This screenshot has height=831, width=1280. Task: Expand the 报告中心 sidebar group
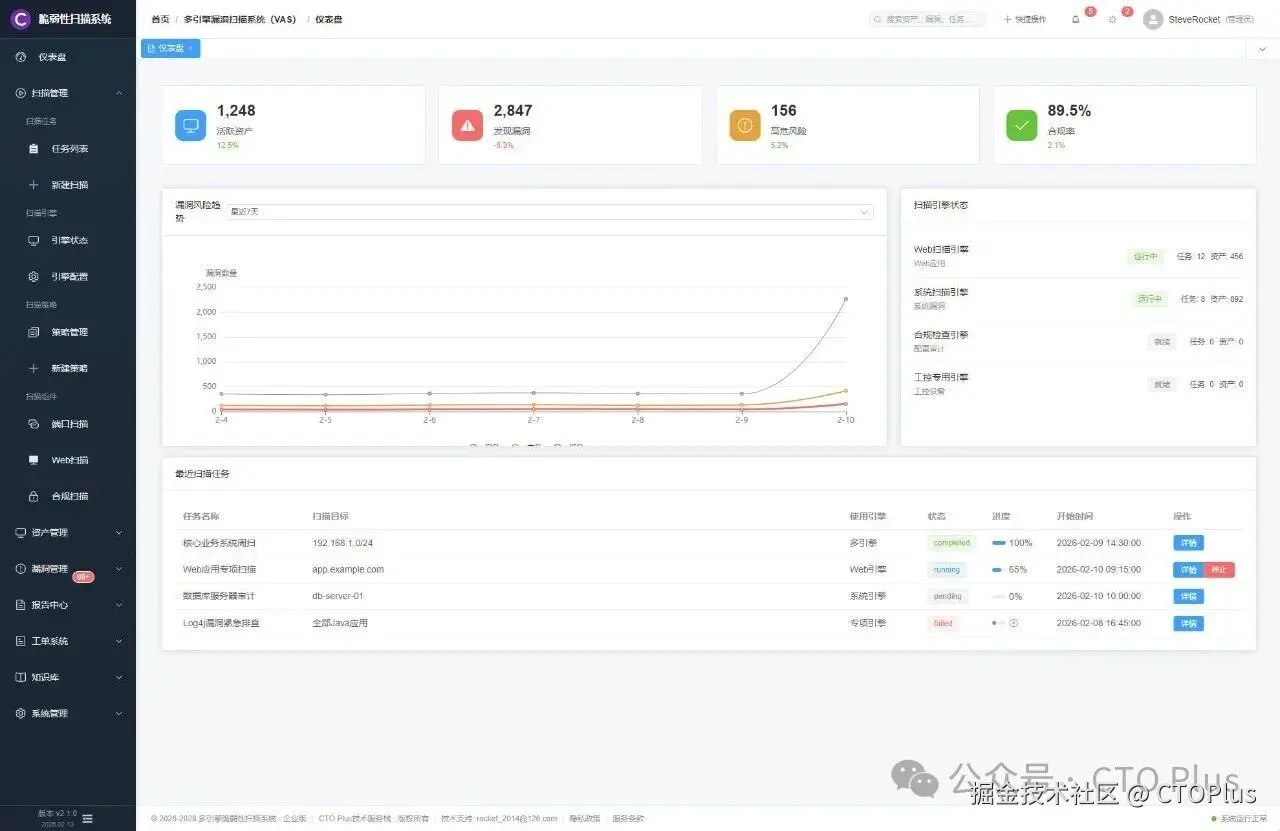pos(68,605)
